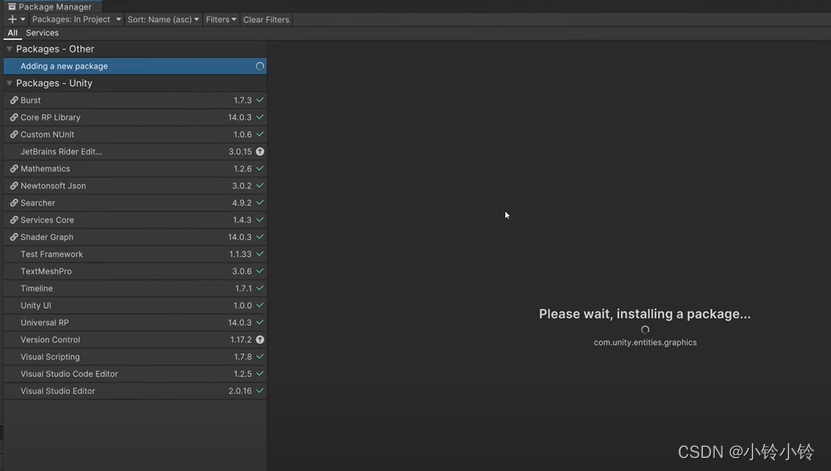Image resolution: width=831 pixels, height=471 pixels.
Task: Click the link icon next to Searcher
Action: click(x=14, y=203)
